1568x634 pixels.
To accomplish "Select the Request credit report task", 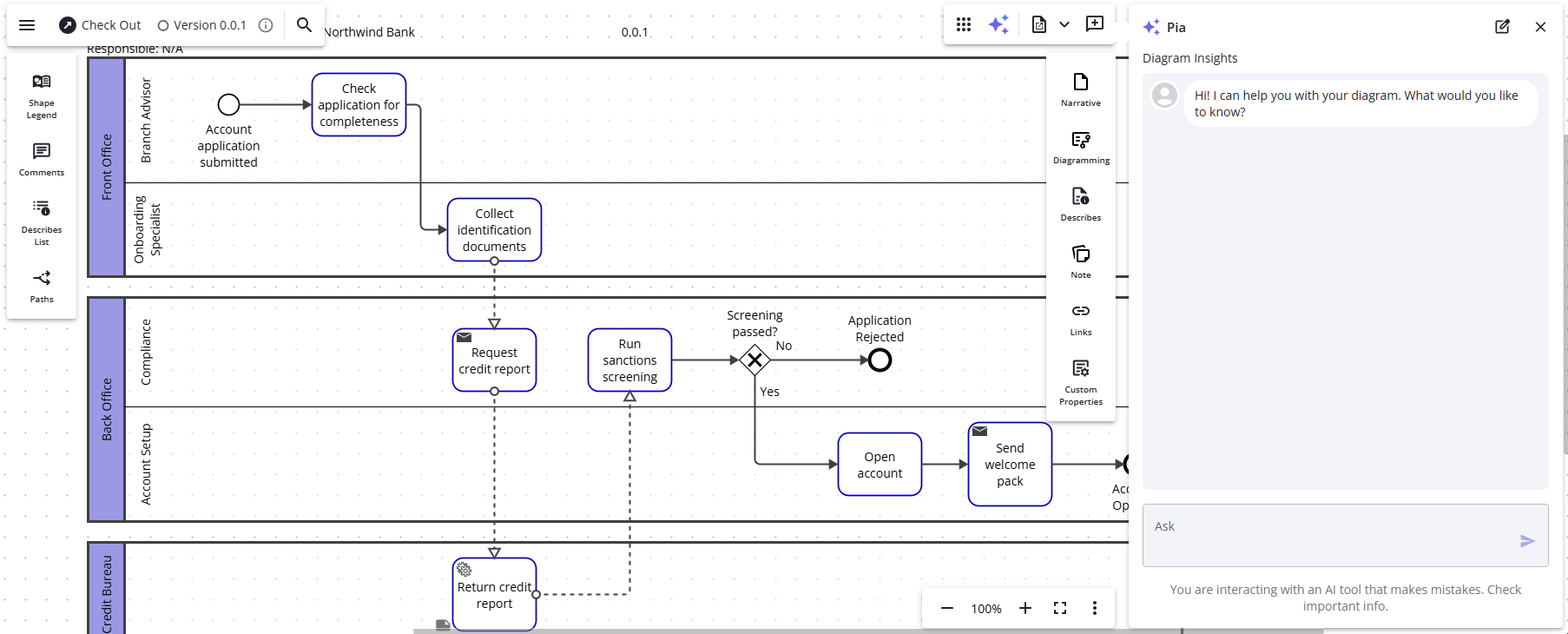I will coord(495,360).
